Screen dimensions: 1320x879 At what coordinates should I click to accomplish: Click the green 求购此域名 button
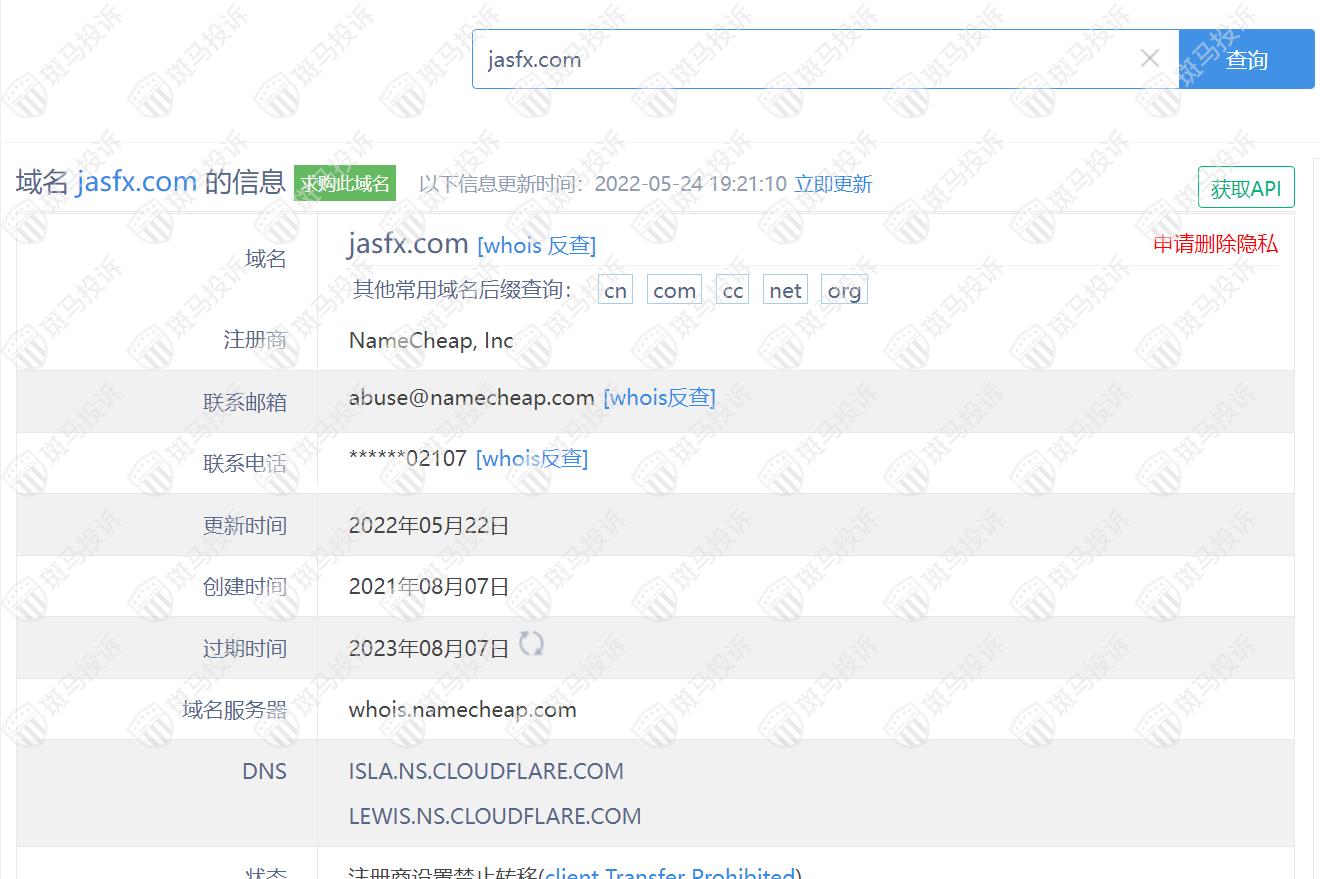click(x=345, y=184)
